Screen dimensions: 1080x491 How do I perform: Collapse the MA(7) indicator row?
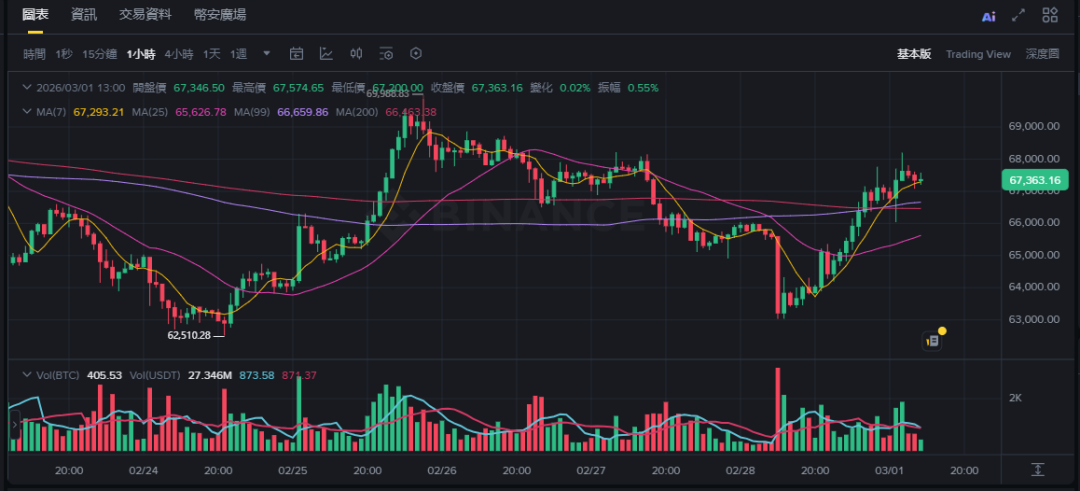27,111
